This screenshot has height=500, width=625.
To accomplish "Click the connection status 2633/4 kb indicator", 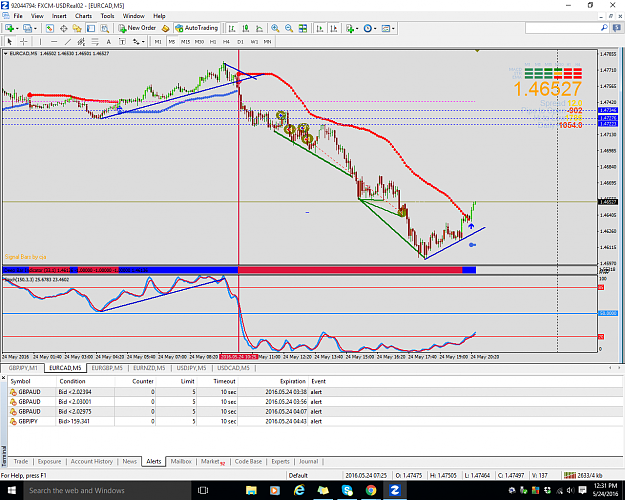I will pyautogui.click(x=582, y=475).
